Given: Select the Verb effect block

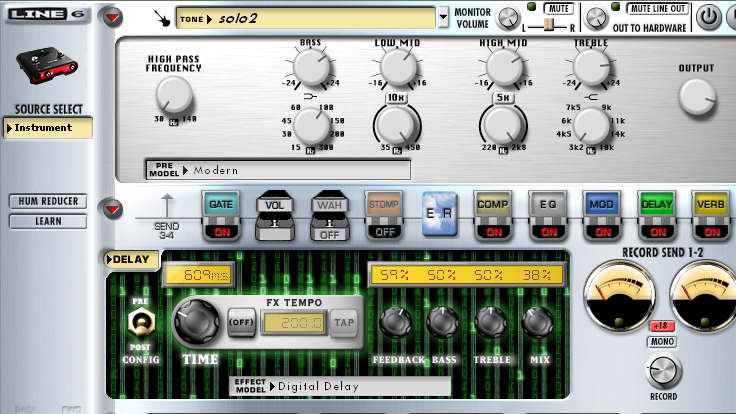Looking at the screenshot, I should 711,204.
